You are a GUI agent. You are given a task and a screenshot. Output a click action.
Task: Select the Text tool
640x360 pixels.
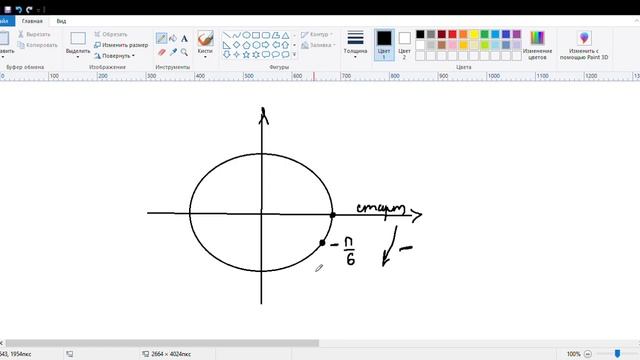pyautogui.click(x=184, y=39)
